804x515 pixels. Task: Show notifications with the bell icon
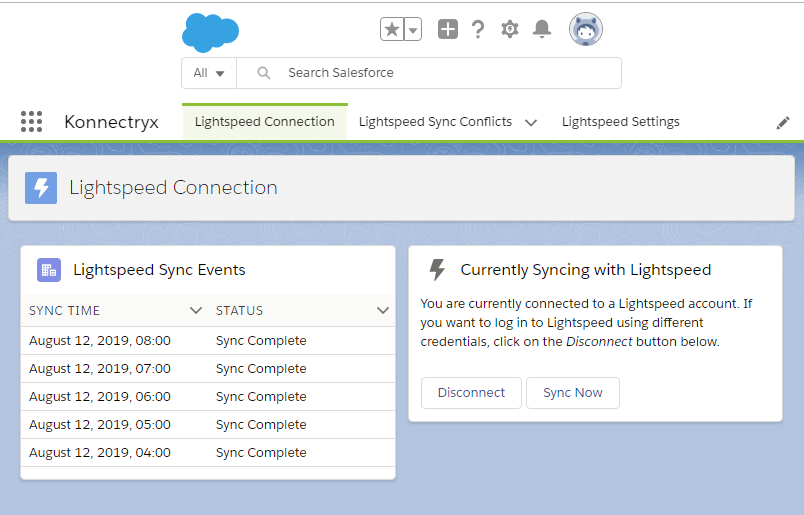(542, 30)
